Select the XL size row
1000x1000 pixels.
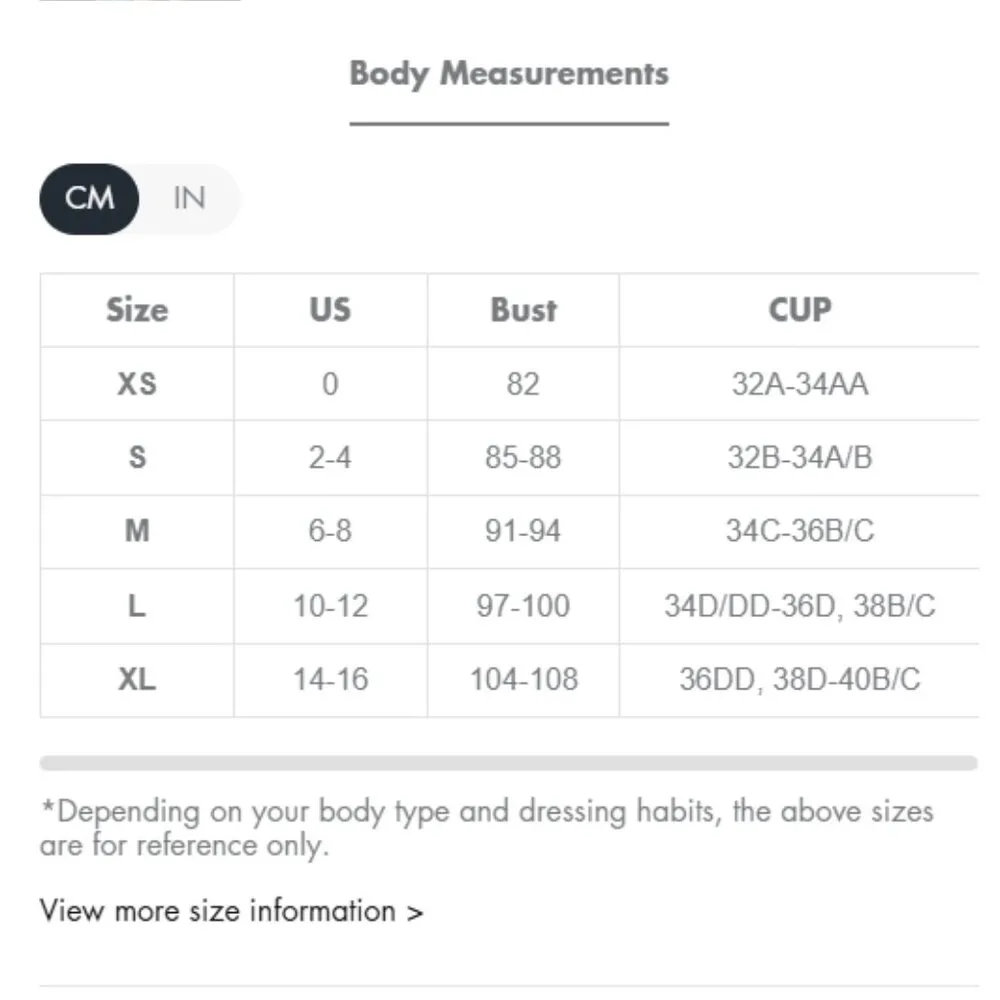136,680
